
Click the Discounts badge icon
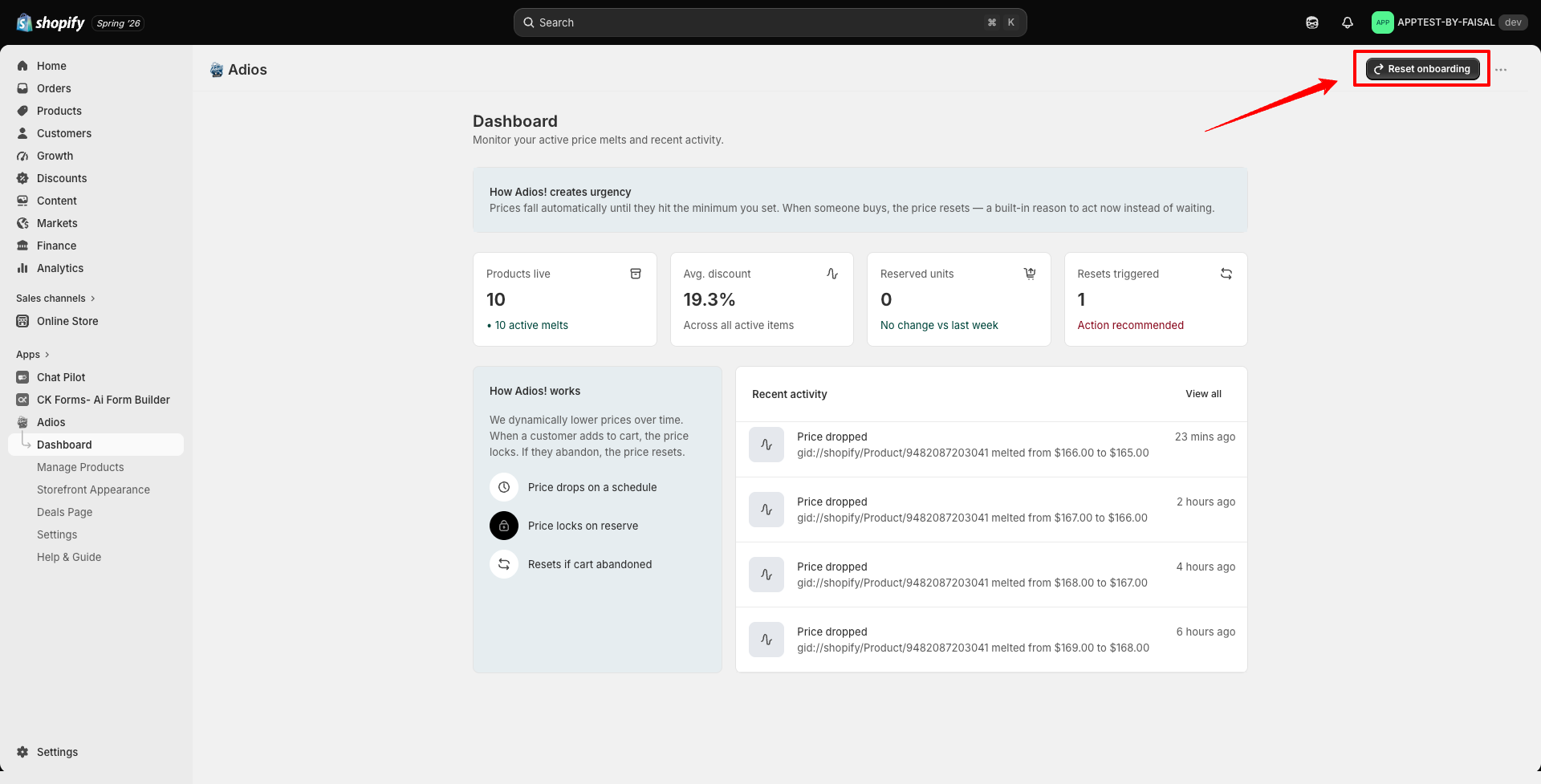click(22, 178)
